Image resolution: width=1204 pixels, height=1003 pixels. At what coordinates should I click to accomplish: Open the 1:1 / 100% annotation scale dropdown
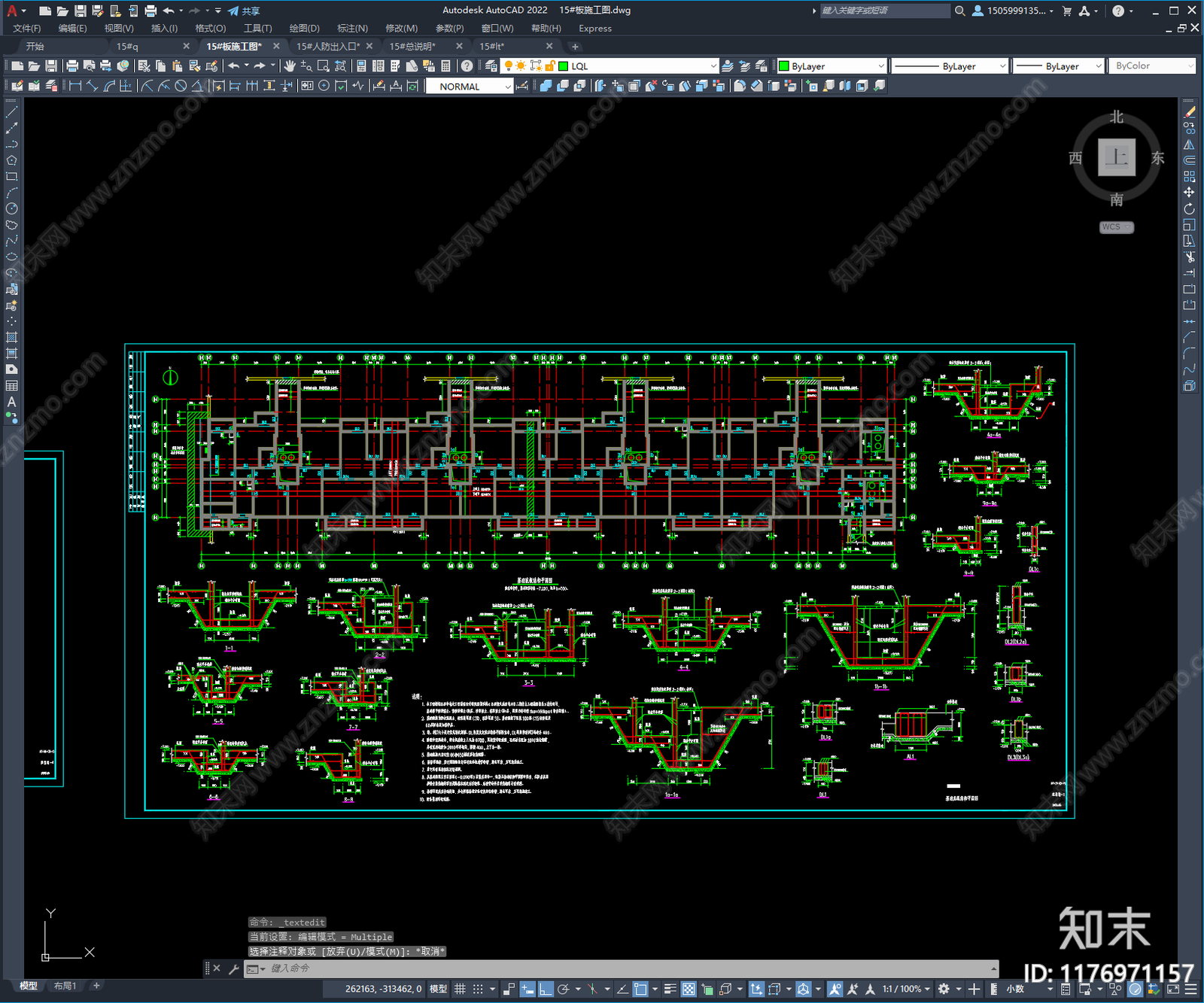(x=906, y=989)
